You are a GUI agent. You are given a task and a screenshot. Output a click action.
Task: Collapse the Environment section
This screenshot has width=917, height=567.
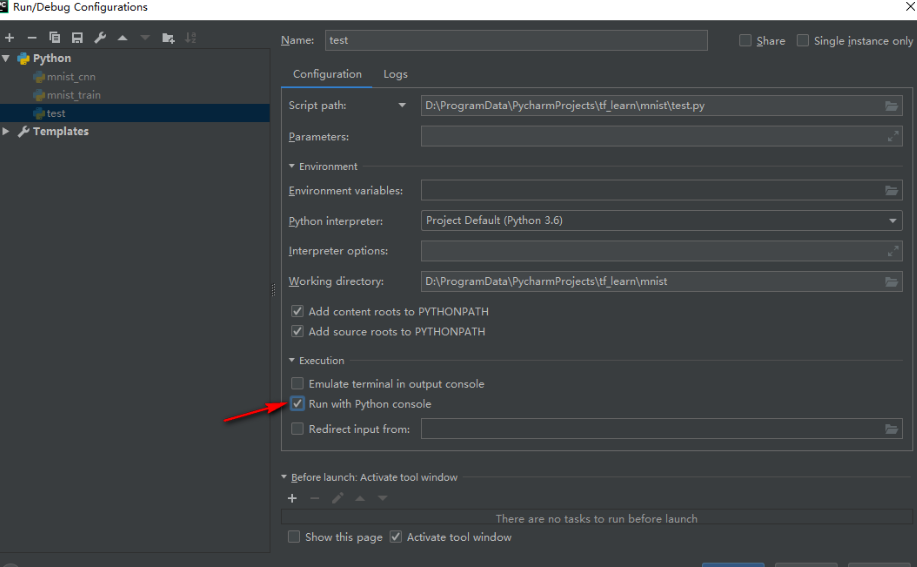292,167
